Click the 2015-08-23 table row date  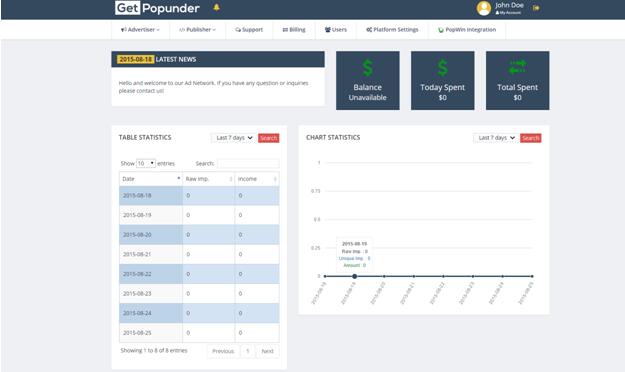[137, 294]
